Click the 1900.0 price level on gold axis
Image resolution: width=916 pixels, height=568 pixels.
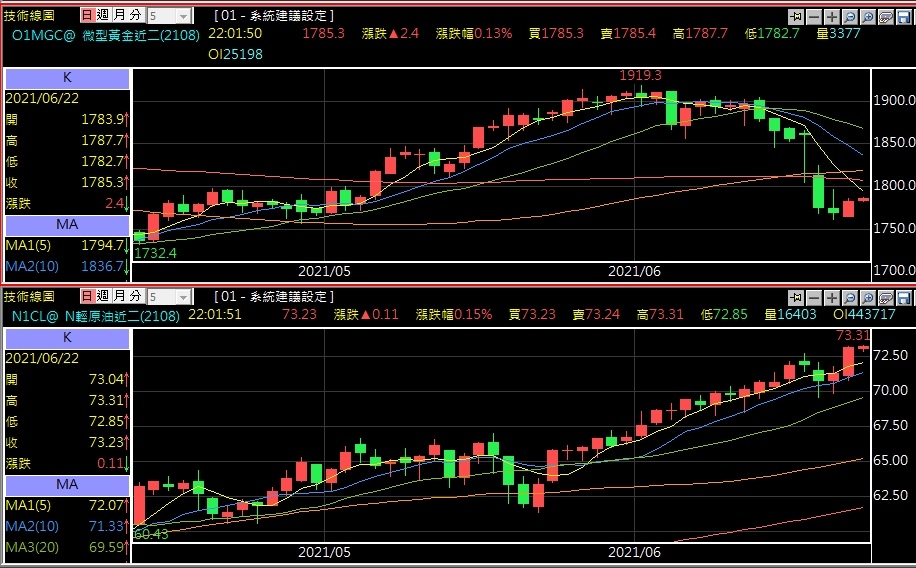point(894,101)
